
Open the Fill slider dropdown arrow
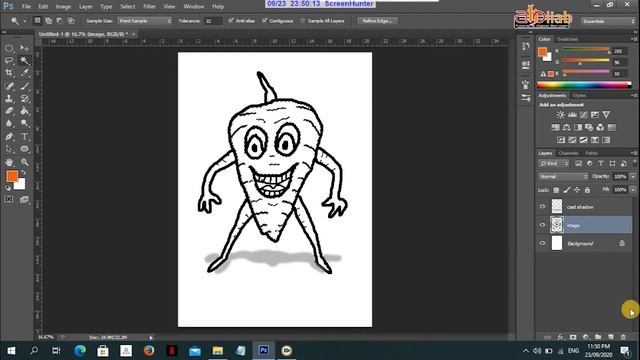click(633, 190)
